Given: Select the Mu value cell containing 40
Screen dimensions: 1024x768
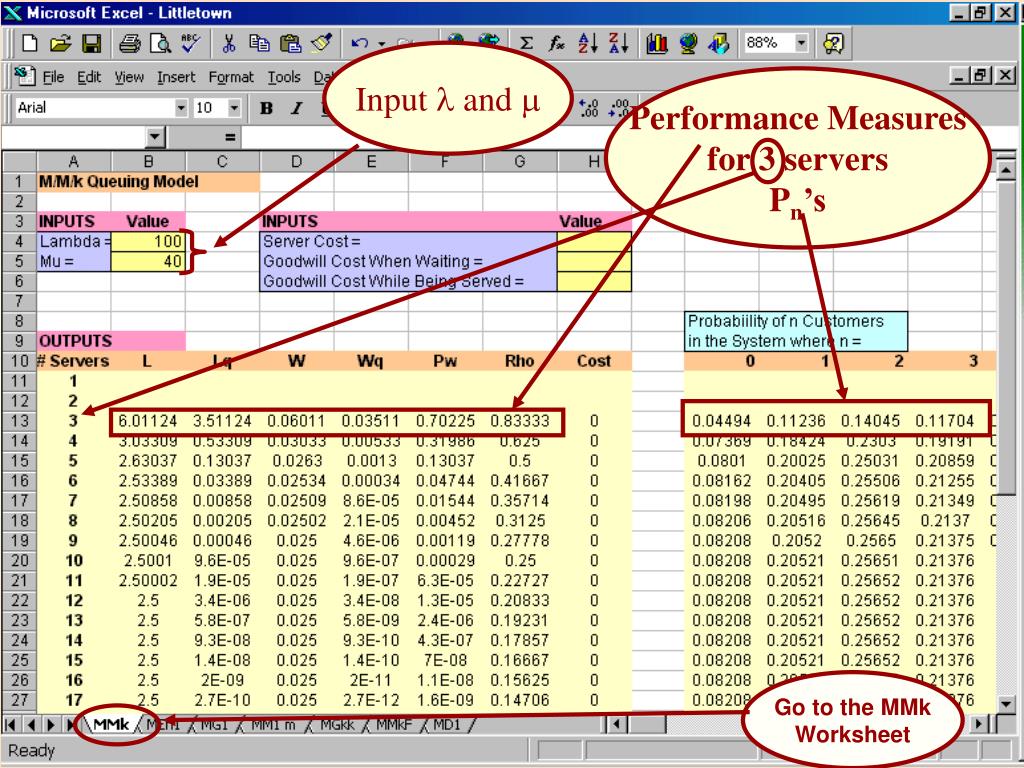Looking at the screenshot, I should click(148, 261).
